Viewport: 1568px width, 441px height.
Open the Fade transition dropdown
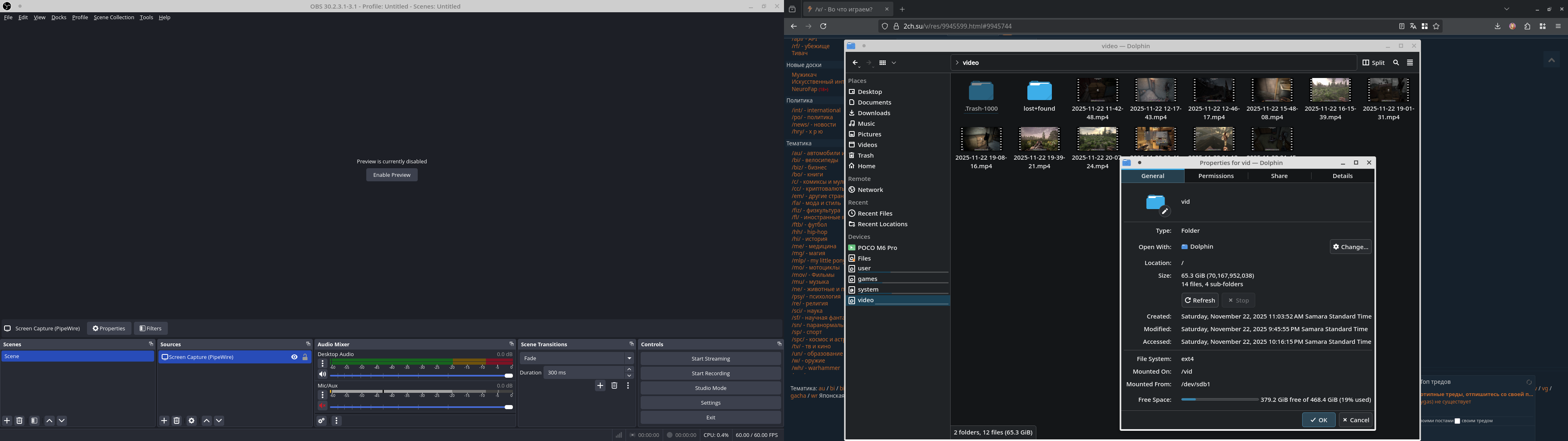coord(577,358)
